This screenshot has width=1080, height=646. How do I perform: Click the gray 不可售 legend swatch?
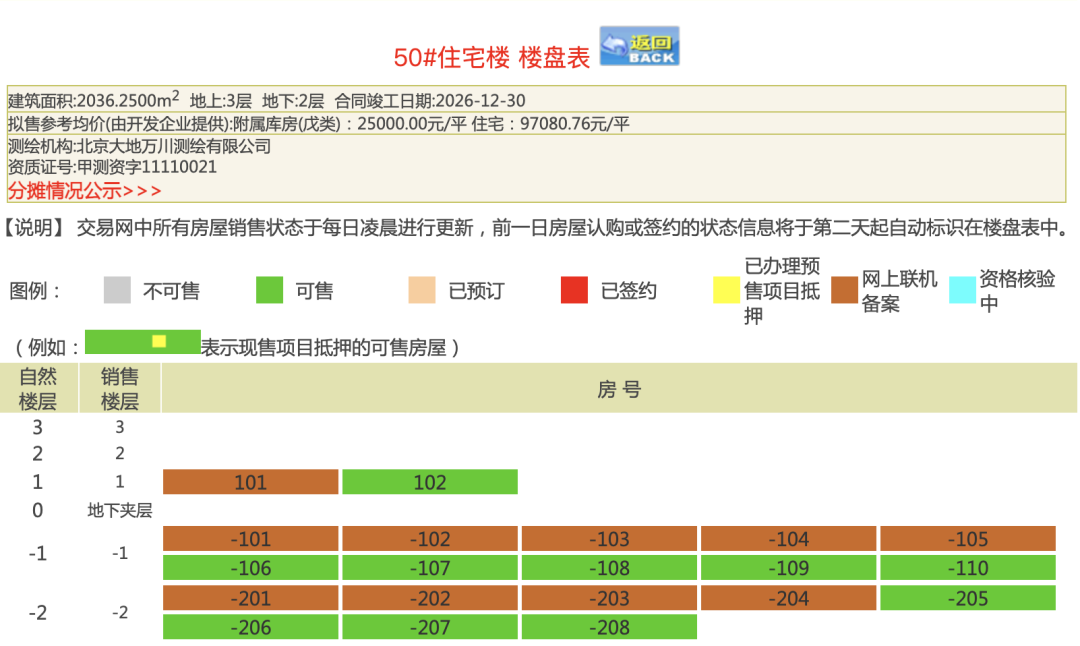click(117, 290)
